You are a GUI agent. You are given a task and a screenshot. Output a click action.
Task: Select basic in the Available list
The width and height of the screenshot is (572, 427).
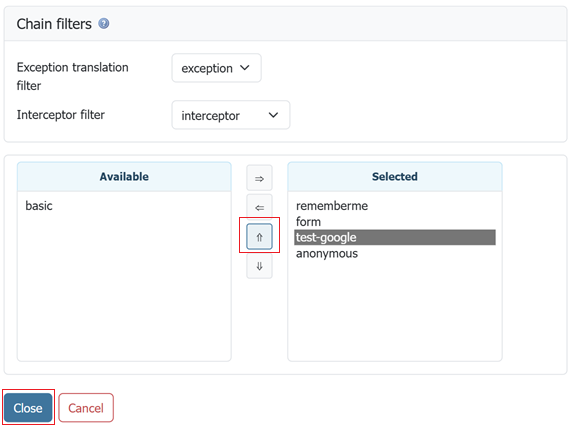pyautogui.click(x=39, y=206)
